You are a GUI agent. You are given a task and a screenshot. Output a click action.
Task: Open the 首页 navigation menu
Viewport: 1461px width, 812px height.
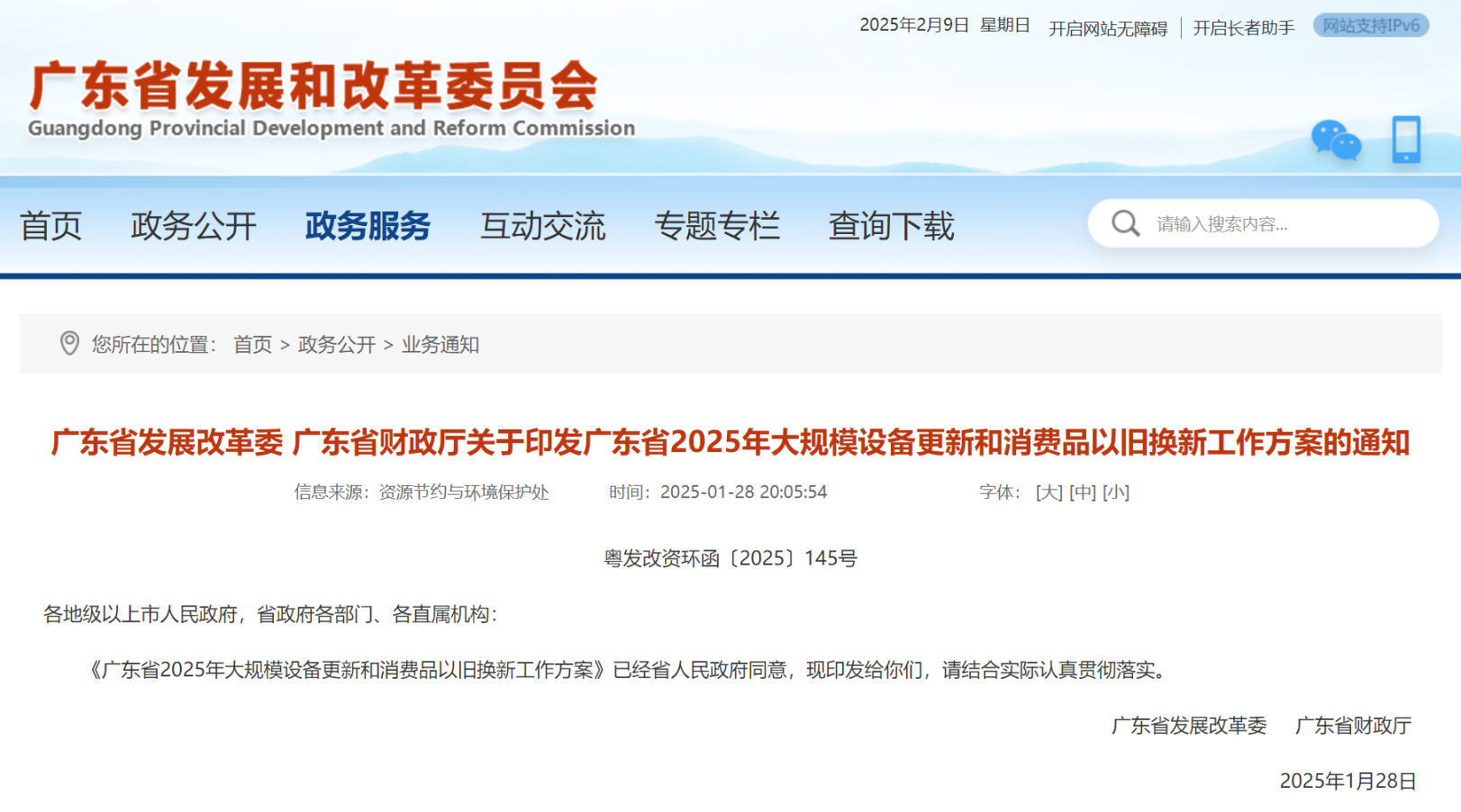point(50,226)
